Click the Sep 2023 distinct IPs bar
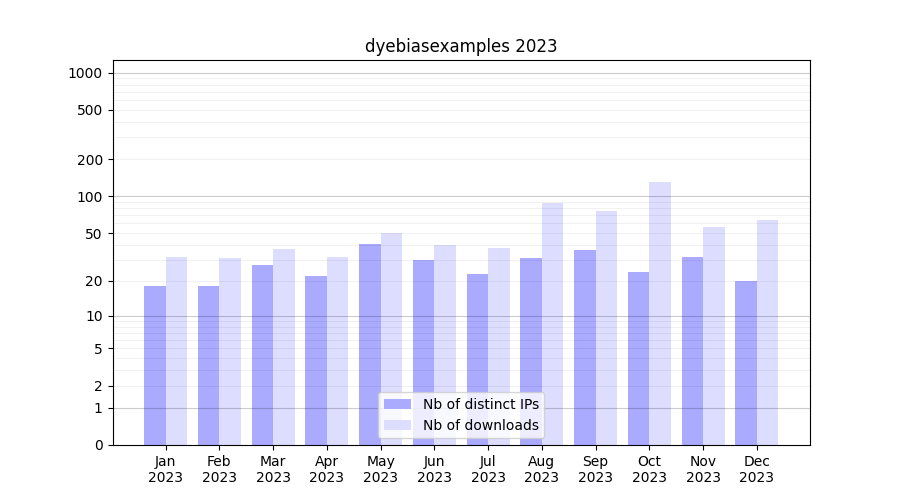The image size is (900, 500). pyautogui.click(x=585, y=347)
